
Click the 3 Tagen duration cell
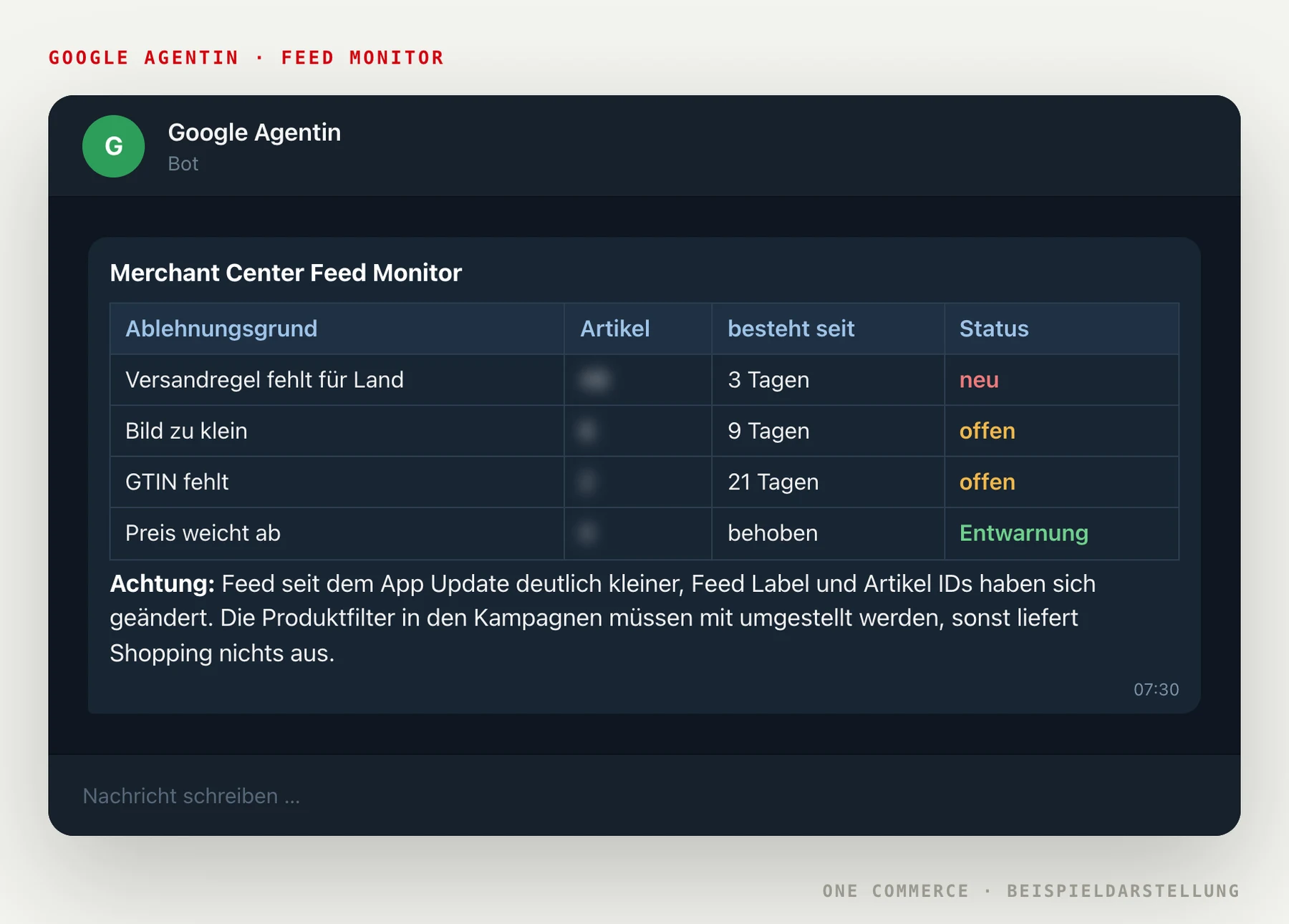tap(828, 380)
